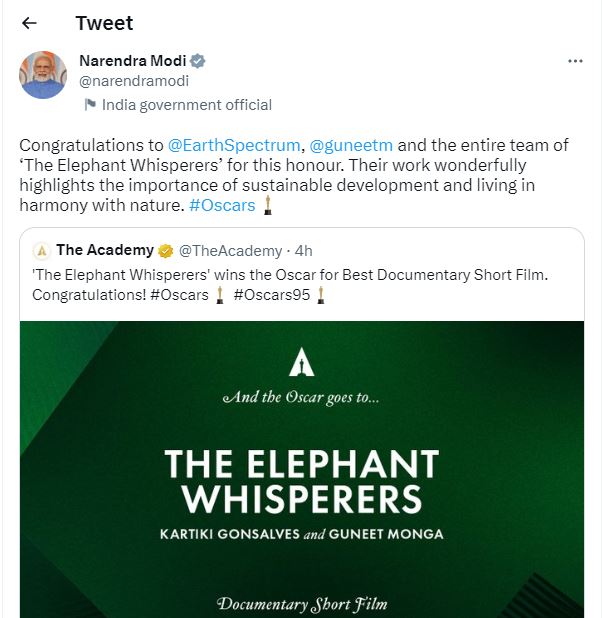Click the Tweet page heading
The width and height of the screenshot is (602, 618).
(x=104, y=23)
